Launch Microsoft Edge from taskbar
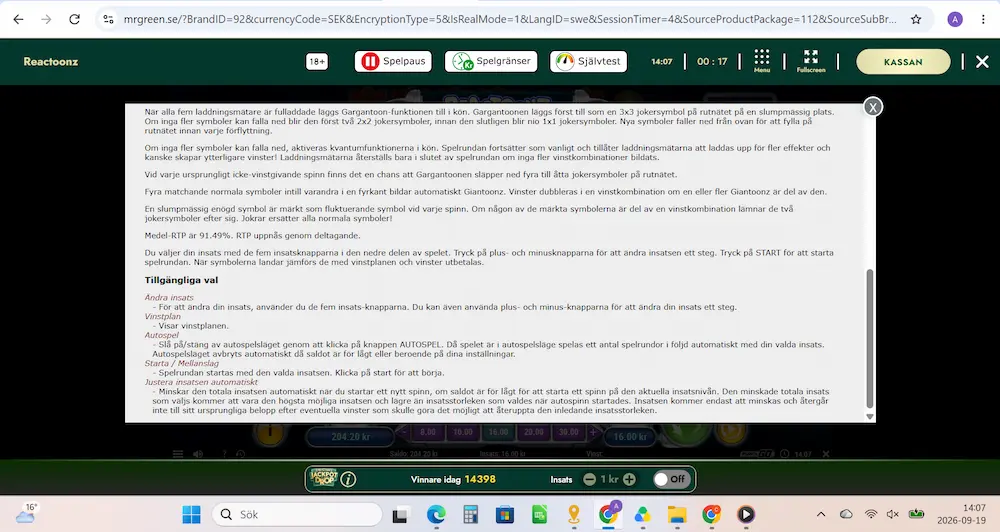Viewport: 1000px width, 532px height. (436, 514)
